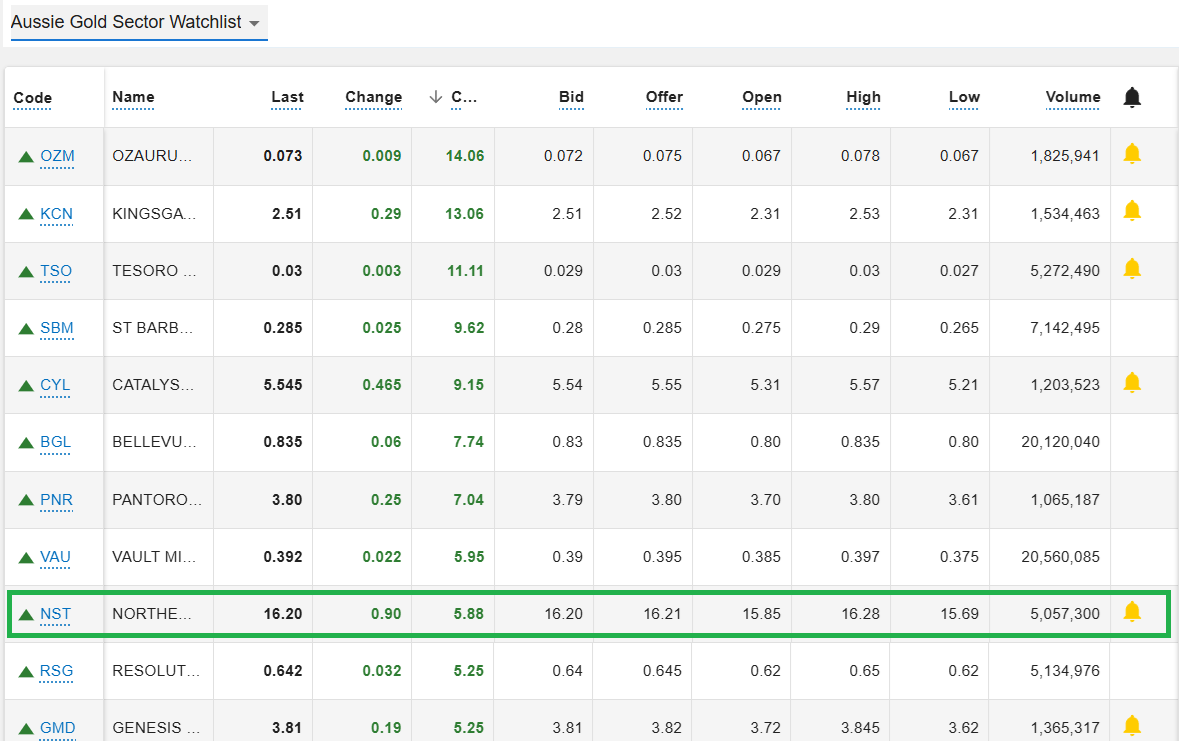Click the NST row alert bell
Image resolution: width=1179 pixels, height=741 pixels.
[x=1131, y=612]
